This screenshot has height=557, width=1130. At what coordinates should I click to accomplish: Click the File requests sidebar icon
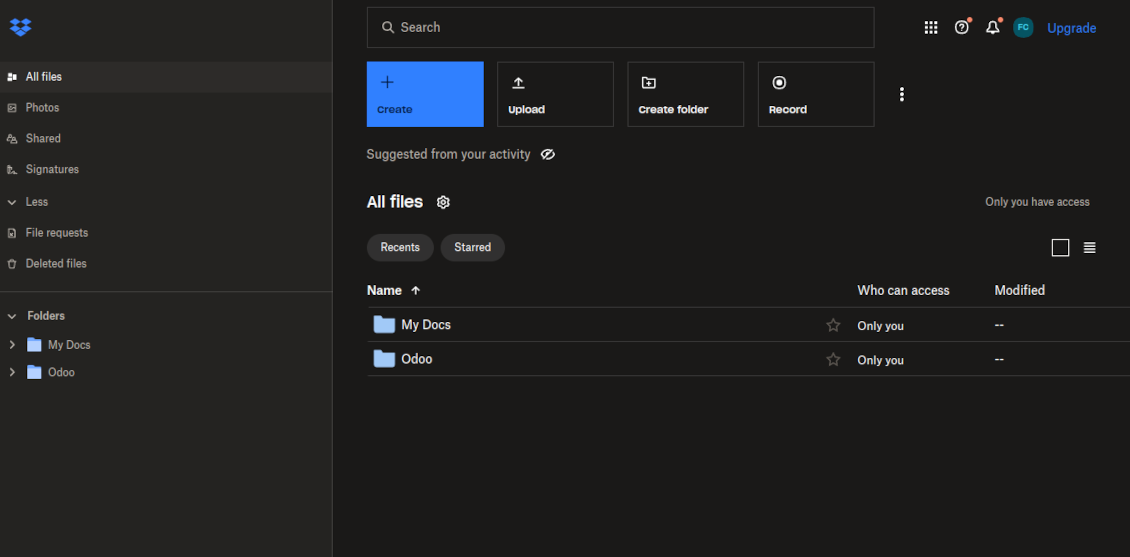pos(12,233)
